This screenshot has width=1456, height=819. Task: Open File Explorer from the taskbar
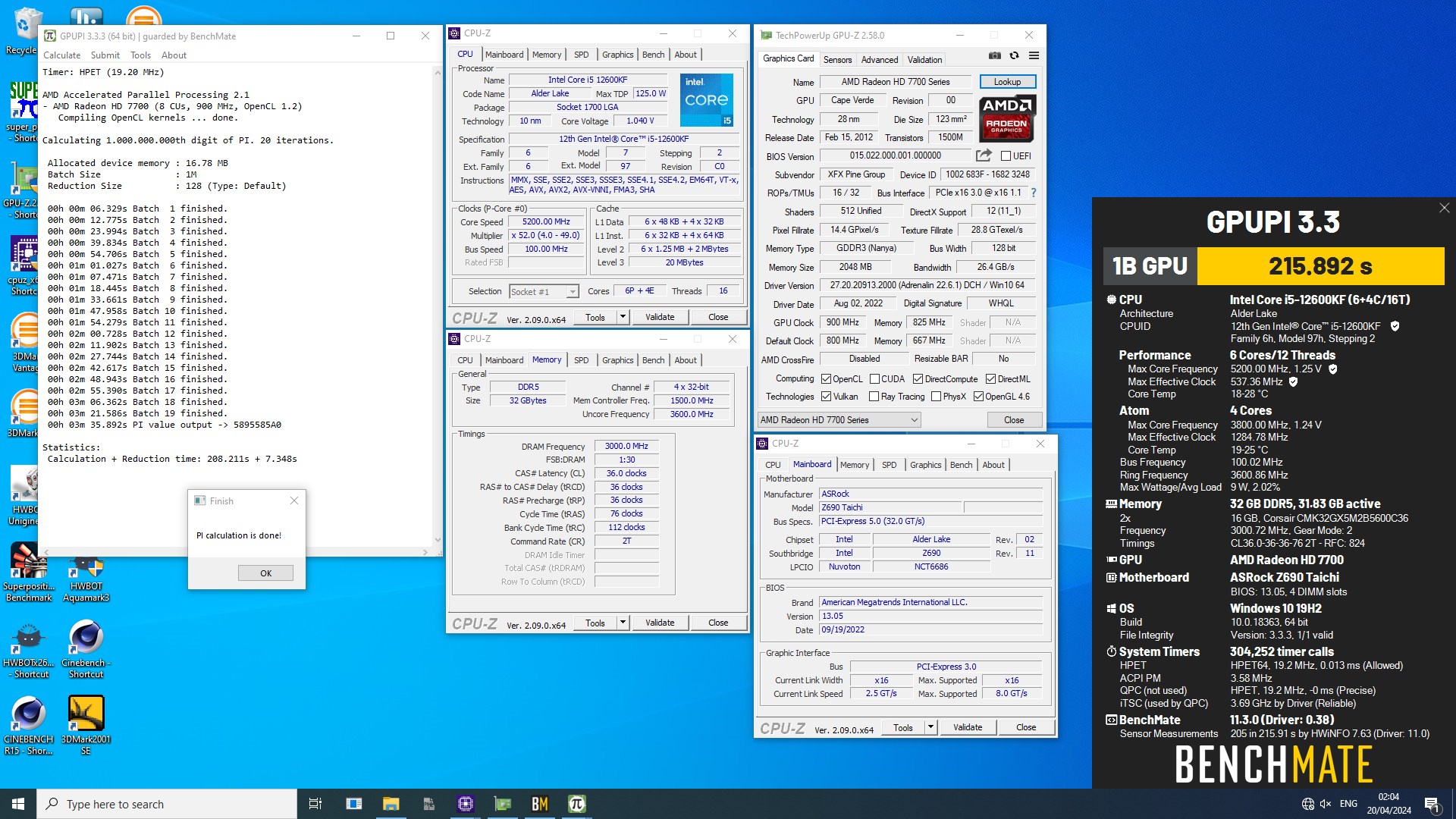(391, 804)
